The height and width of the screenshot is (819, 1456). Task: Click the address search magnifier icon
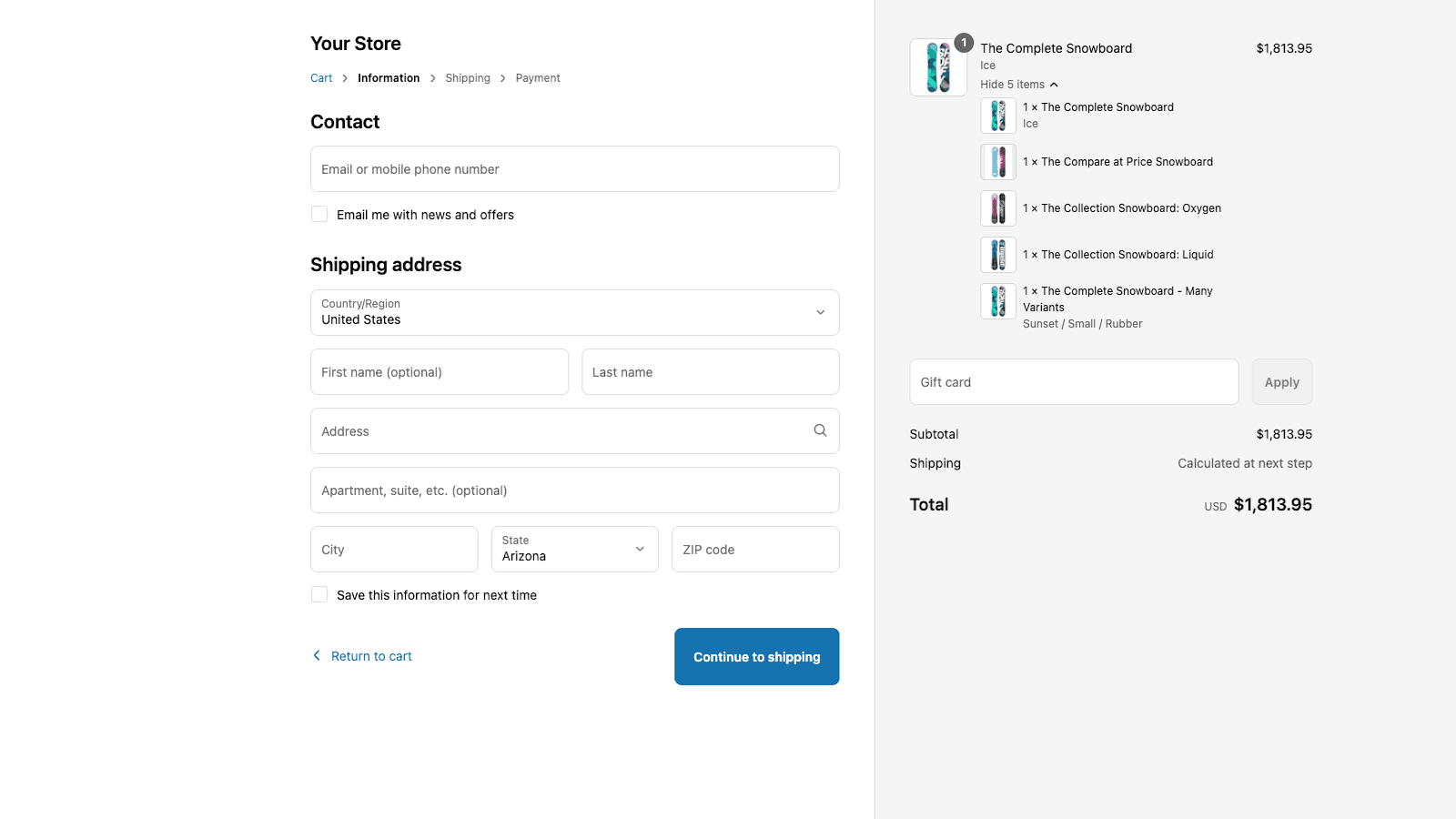(x=819, y=430)
